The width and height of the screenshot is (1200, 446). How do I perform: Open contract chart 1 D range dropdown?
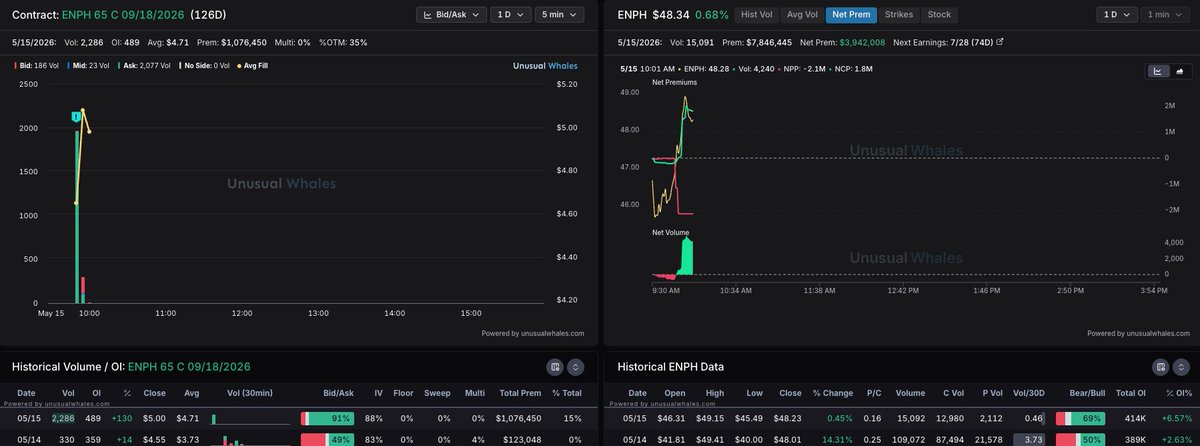[510, 15]
